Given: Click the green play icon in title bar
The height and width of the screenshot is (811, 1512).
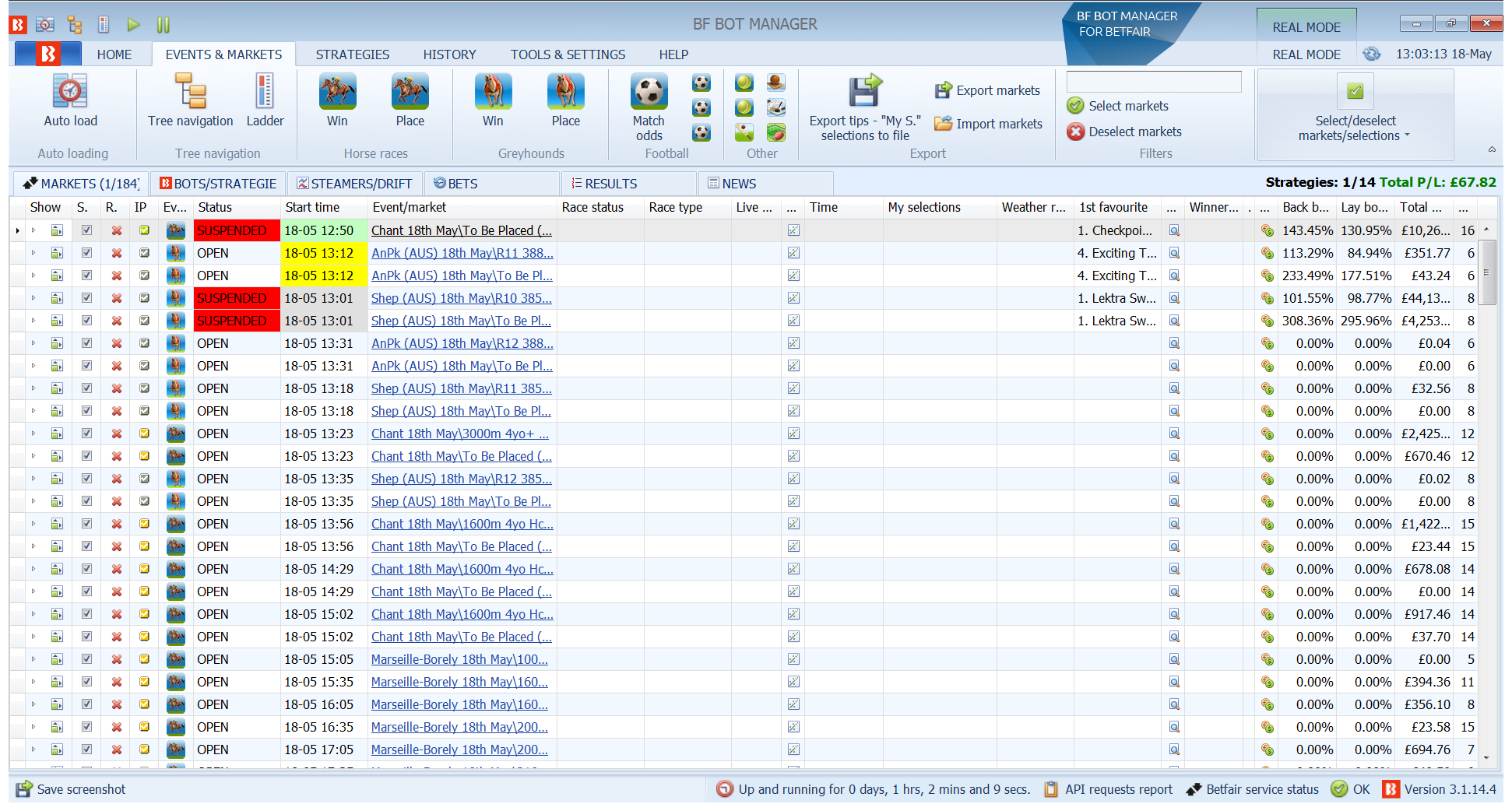Looking at the screenshot, I should pyautogui.click(x=133, y=25).
